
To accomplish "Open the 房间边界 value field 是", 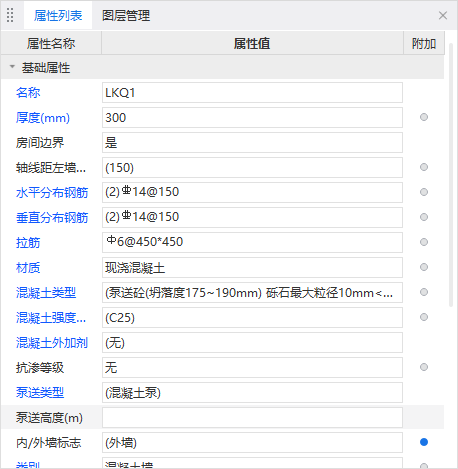I will pos(252,143).
